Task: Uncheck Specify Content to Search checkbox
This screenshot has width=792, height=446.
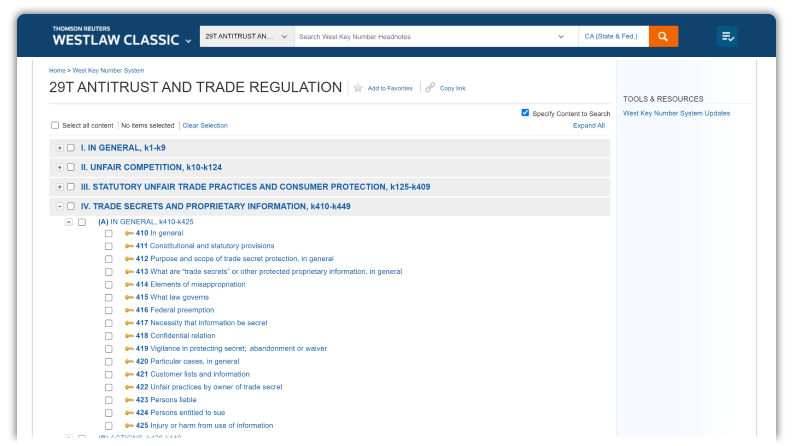Action: pyautogui.click(x=526, y=113)
